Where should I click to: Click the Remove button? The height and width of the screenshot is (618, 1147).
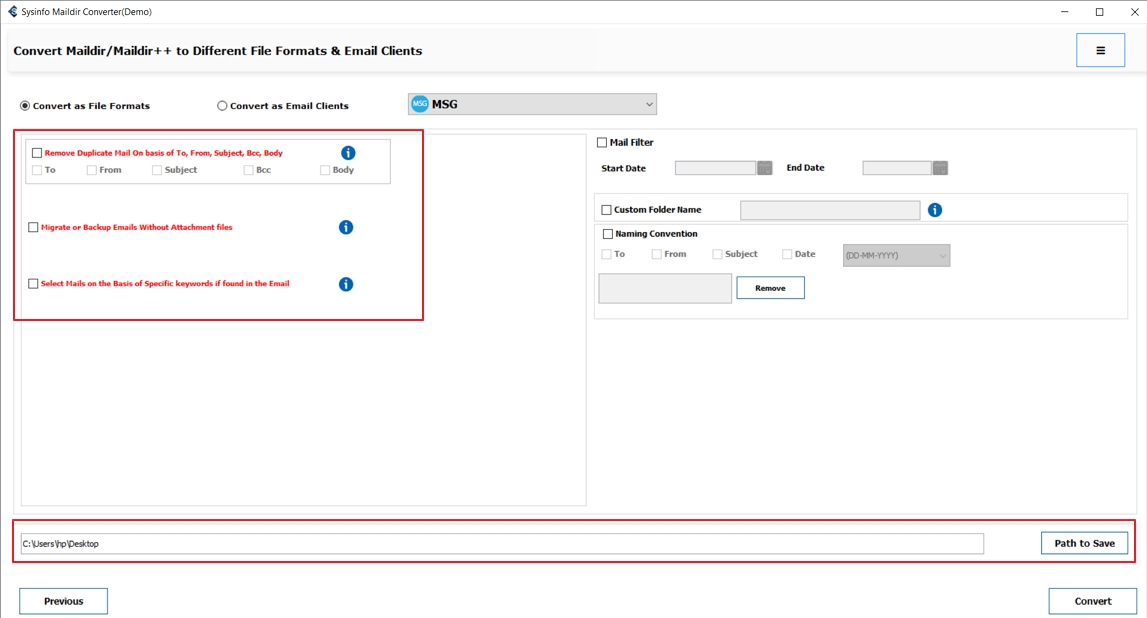(x=770, y=287)
